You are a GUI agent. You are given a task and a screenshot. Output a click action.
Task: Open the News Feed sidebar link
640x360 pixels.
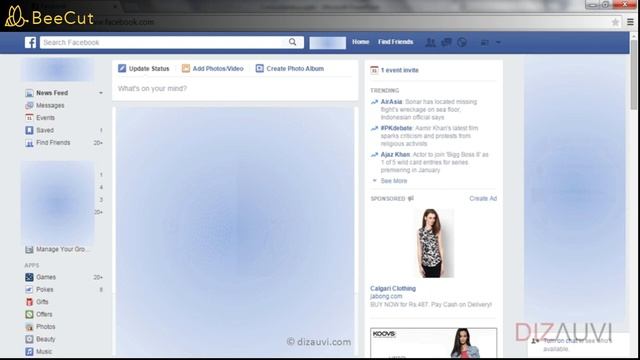[x=52, y=93]
